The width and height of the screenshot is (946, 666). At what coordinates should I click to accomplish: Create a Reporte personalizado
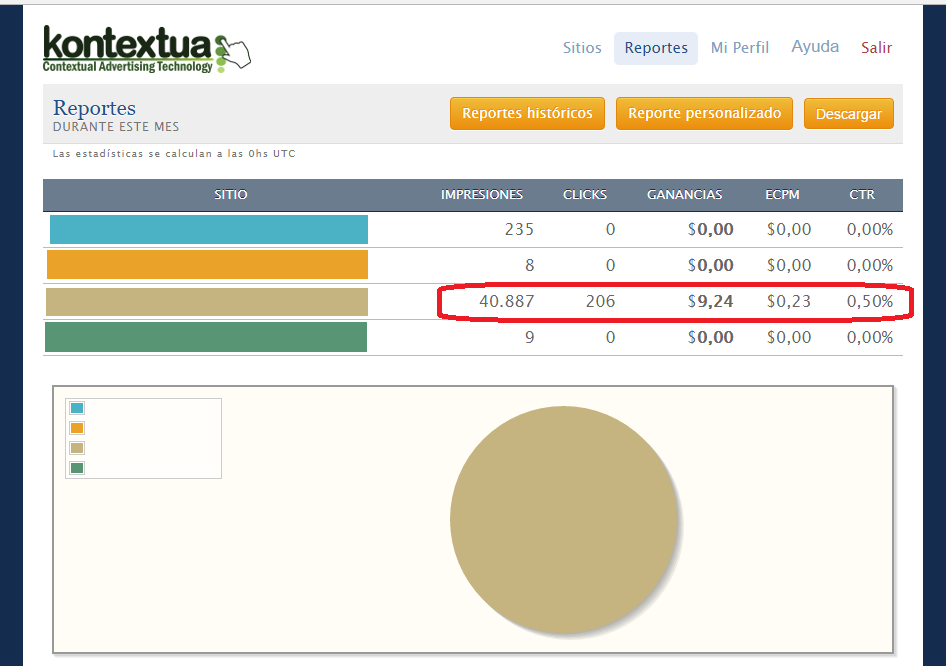pyautogui.click(x=704, y=113)
